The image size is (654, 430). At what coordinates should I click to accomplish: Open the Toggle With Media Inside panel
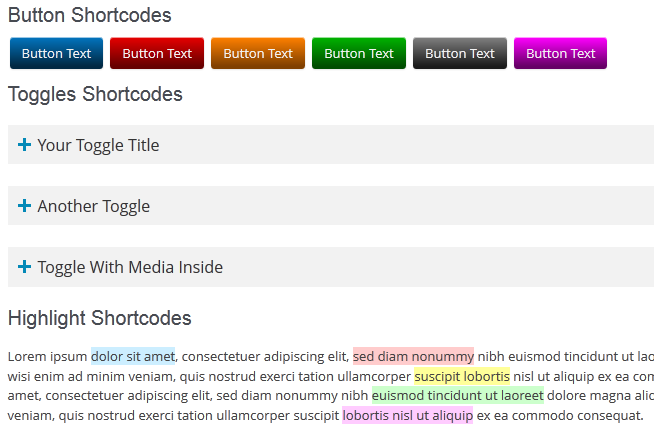point(331,267)
